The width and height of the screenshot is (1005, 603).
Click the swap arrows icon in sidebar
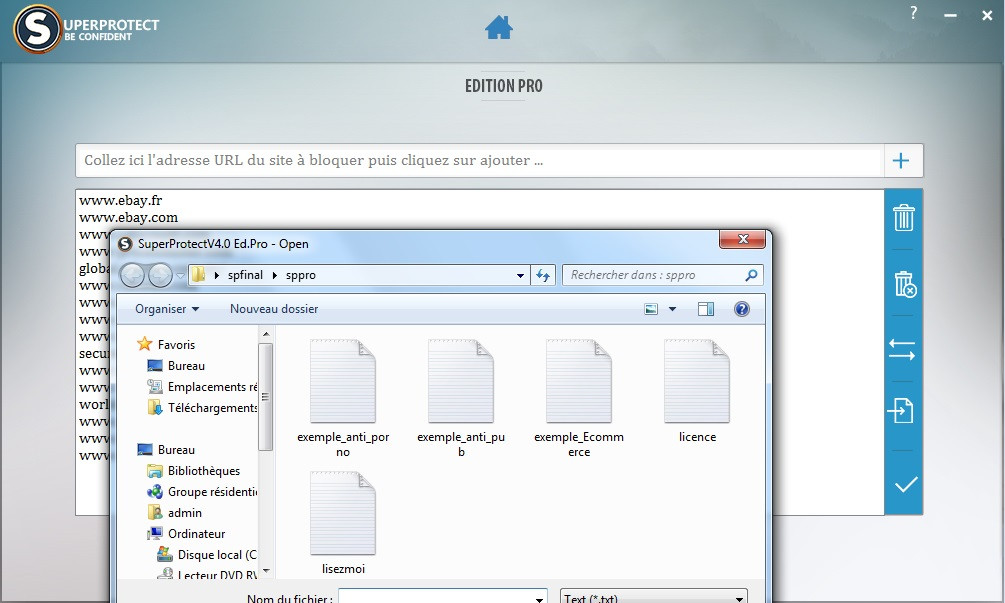click(x=902, y=350)
